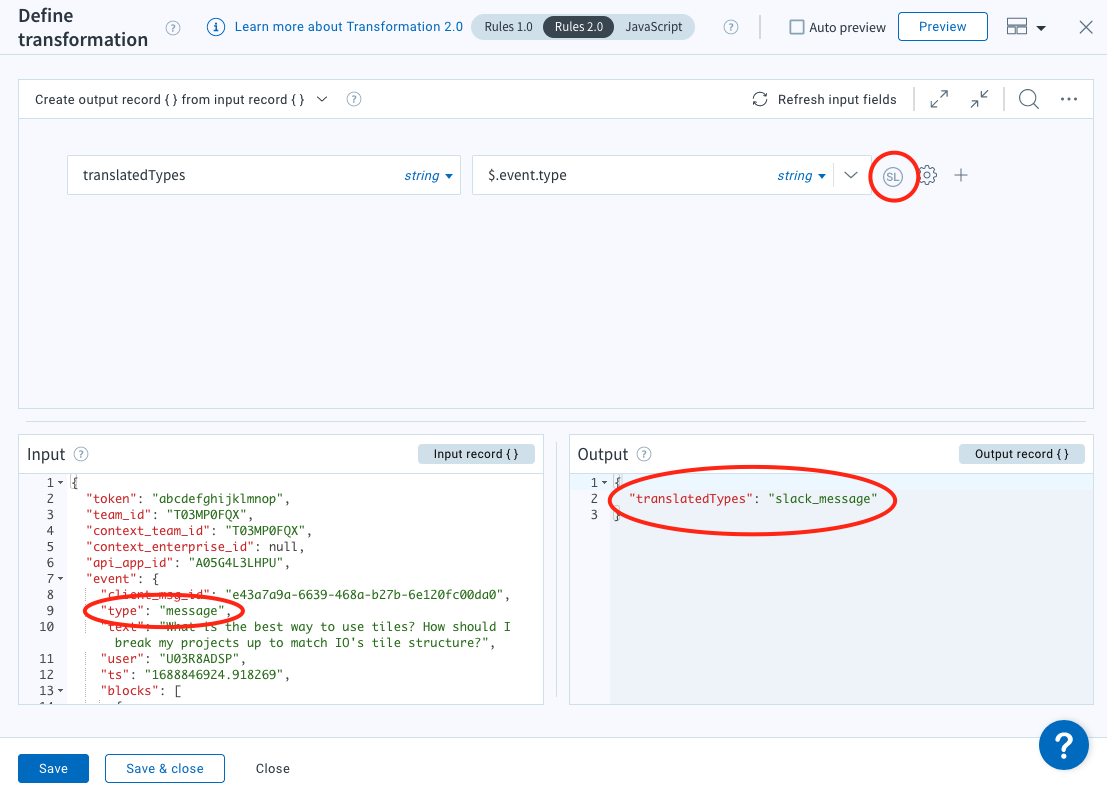Click the collapse arrows icon

978,99
